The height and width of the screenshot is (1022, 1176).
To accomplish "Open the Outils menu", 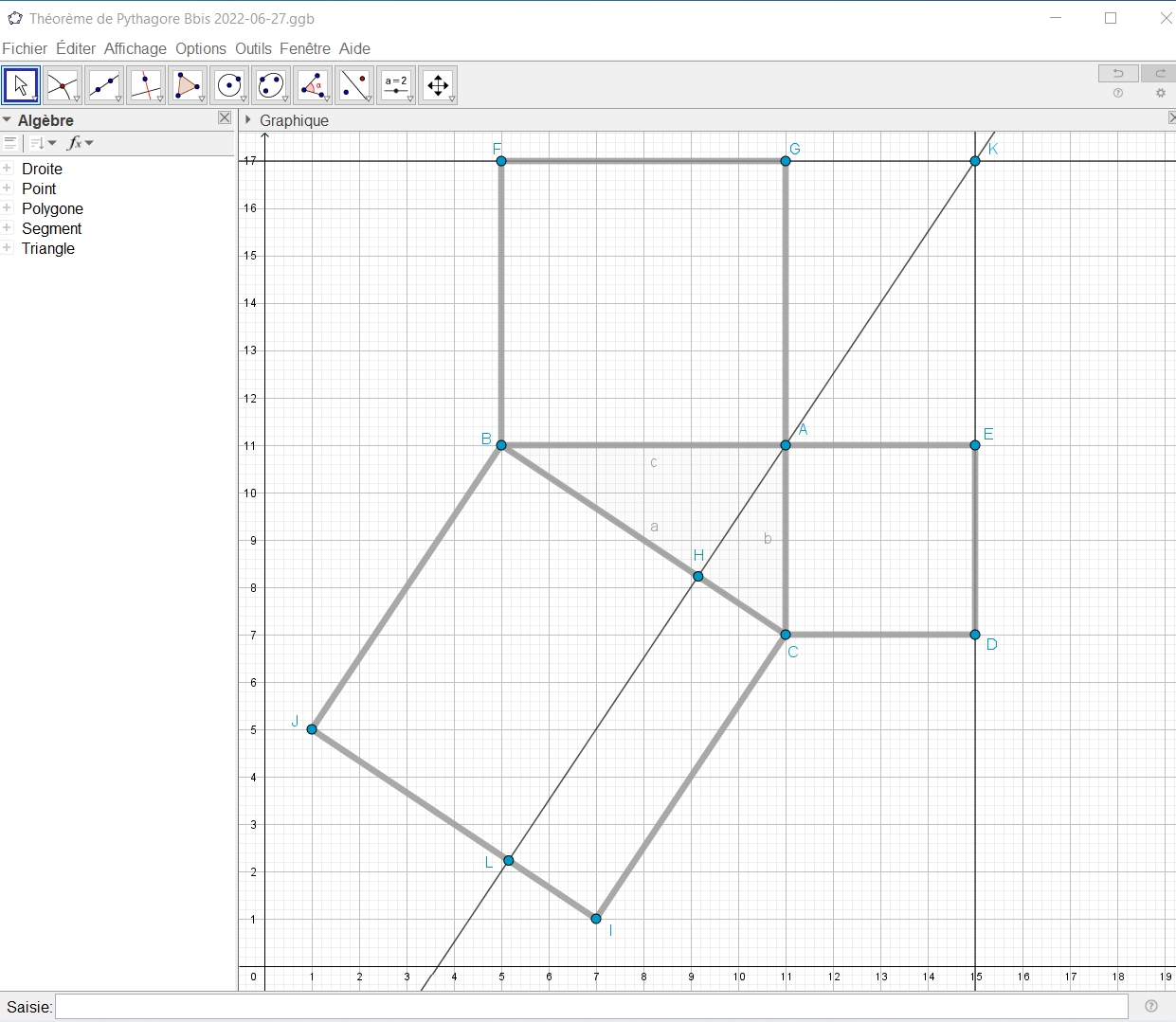I will 253,48.
